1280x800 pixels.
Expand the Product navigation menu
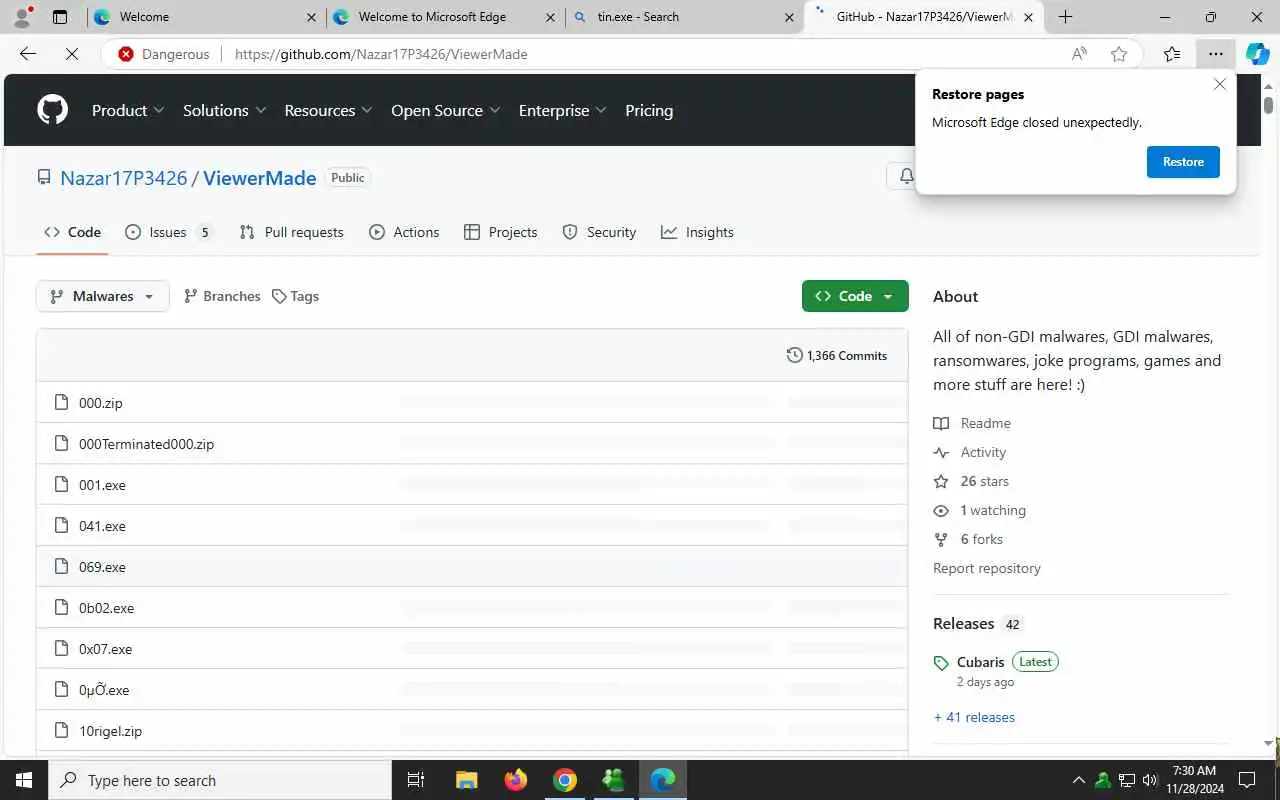pyautogui.click(x=128, y=110)
